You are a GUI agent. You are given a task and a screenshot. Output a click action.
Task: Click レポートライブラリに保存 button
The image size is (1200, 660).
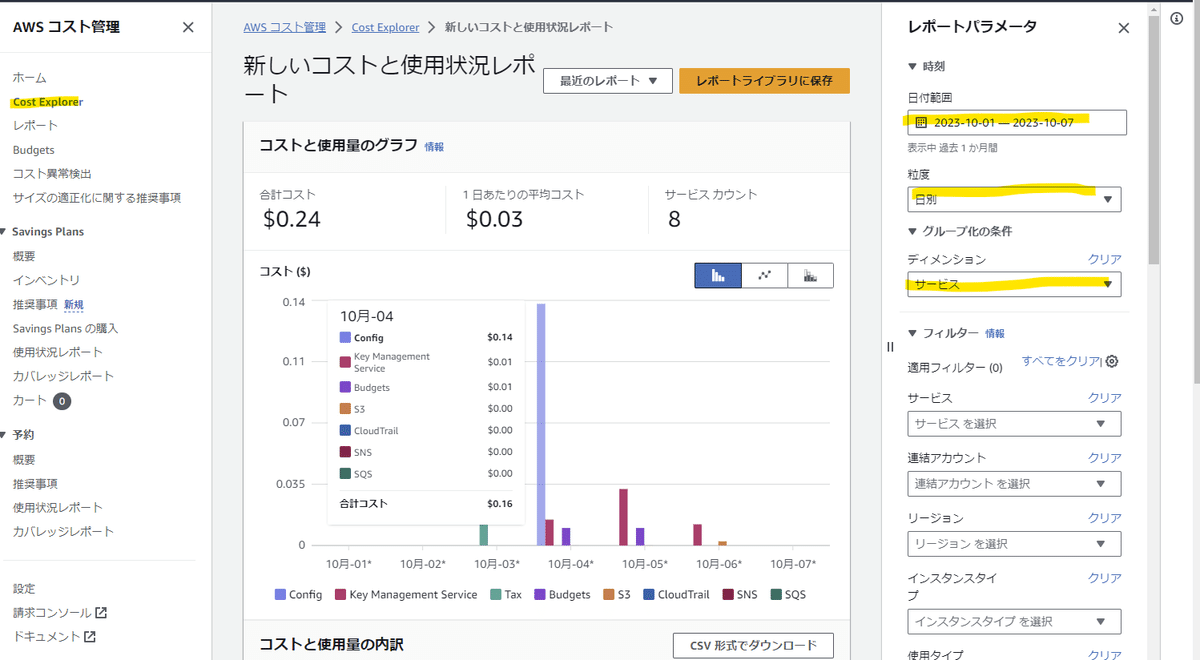click(x=764, y=81)
